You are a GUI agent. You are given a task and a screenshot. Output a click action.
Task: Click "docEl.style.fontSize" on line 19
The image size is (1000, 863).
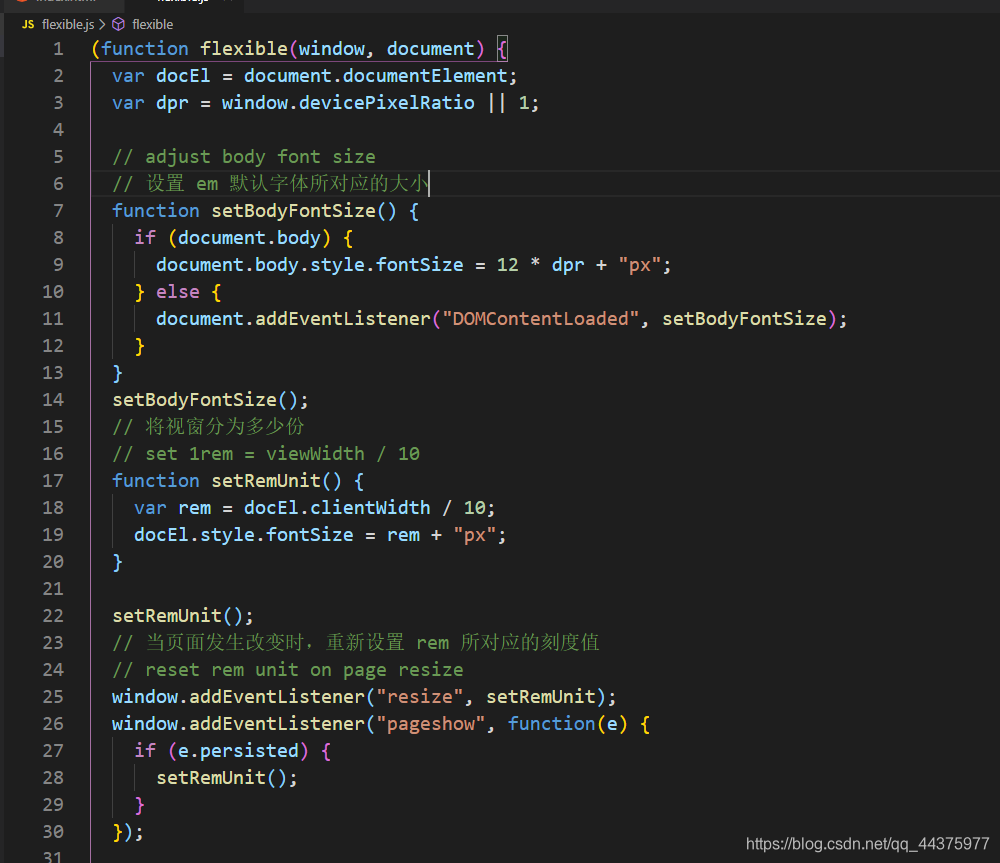click(x=244, y=535)
